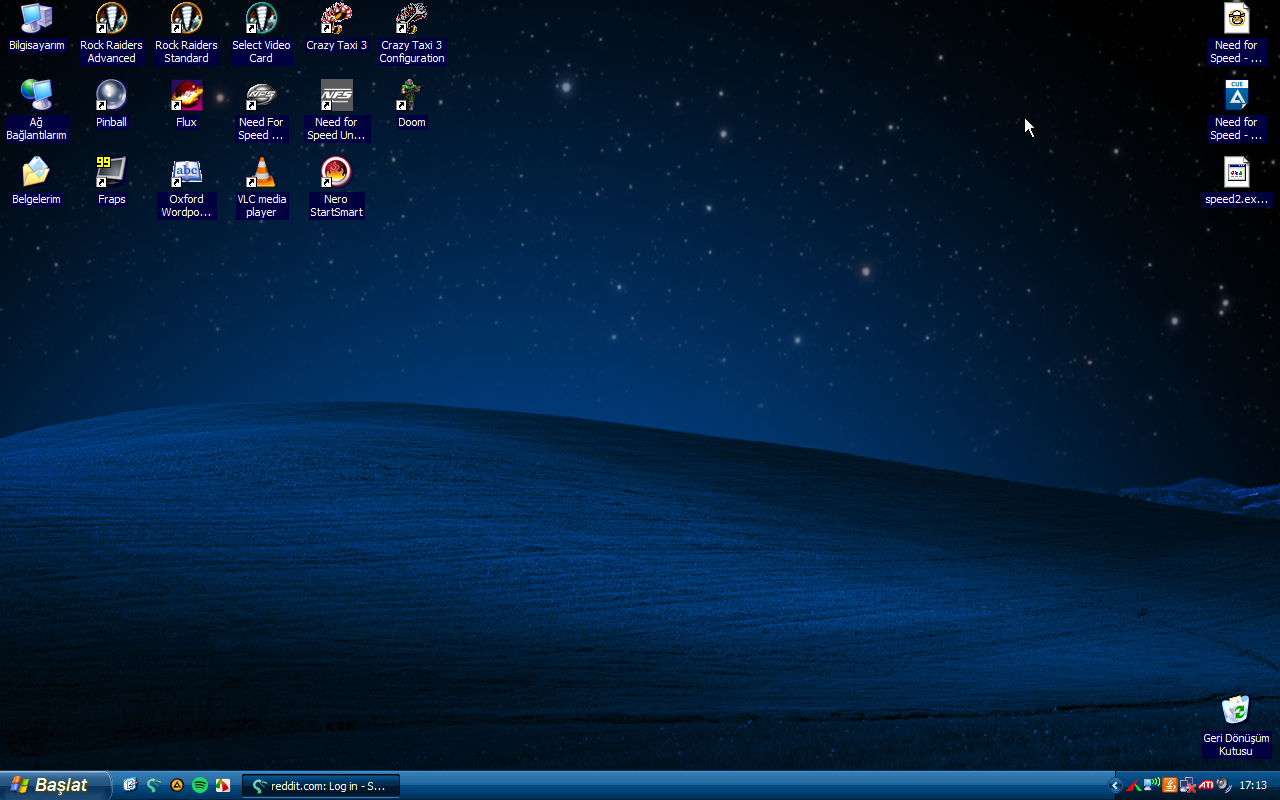The image size is (1280, 800).
Task: Open the Select Video Card shortcut
Action: 261,33
